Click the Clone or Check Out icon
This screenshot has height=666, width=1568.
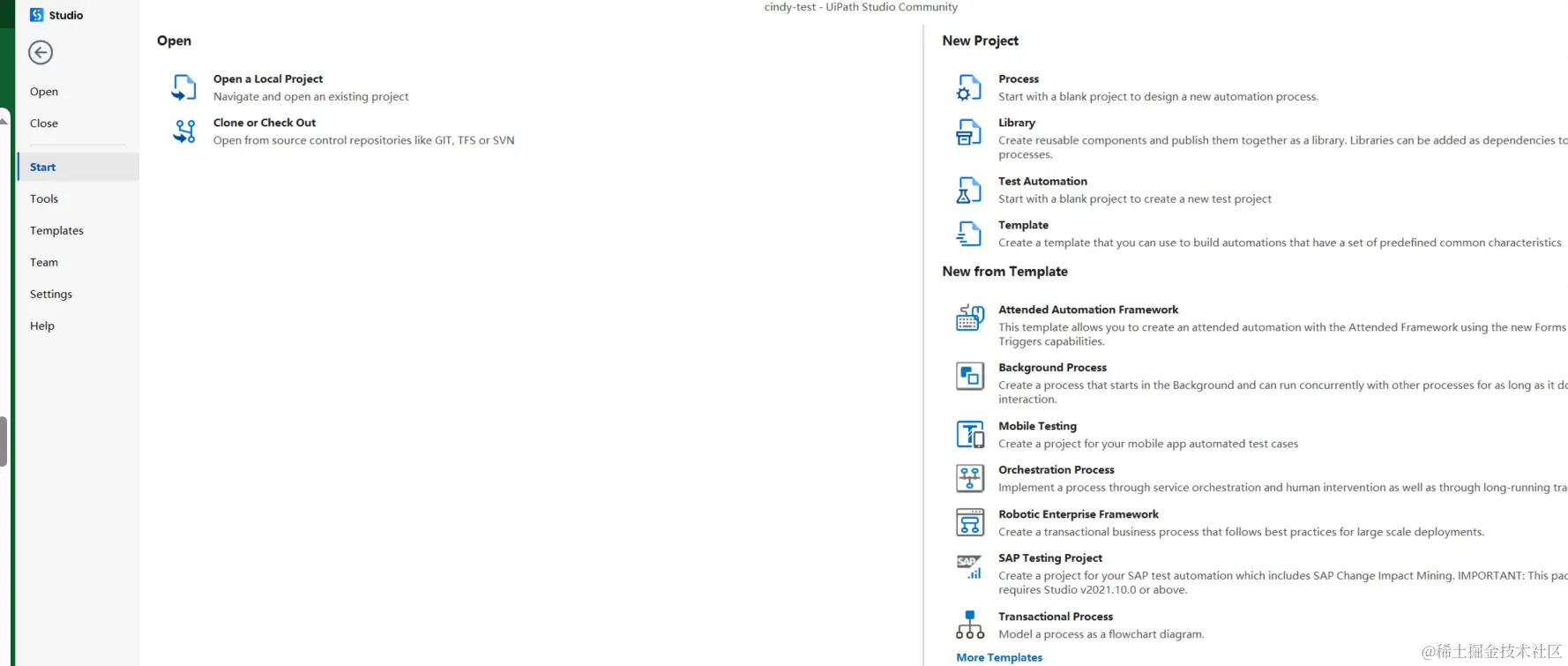coord(184,131)
